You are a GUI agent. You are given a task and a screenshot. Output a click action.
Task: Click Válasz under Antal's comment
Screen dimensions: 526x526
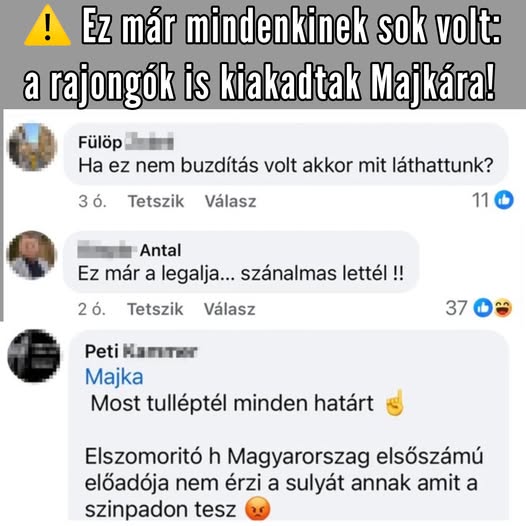pyautogui.click(x=229, y=309)
